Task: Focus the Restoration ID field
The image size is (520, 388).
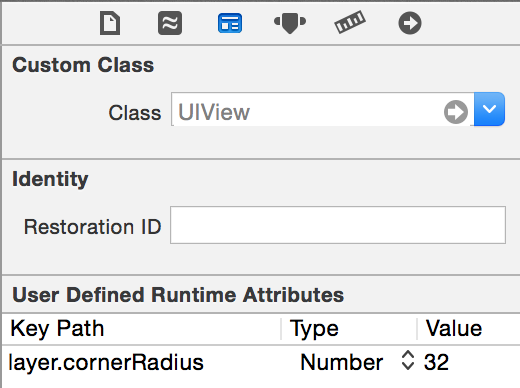Action: [338, 225]
